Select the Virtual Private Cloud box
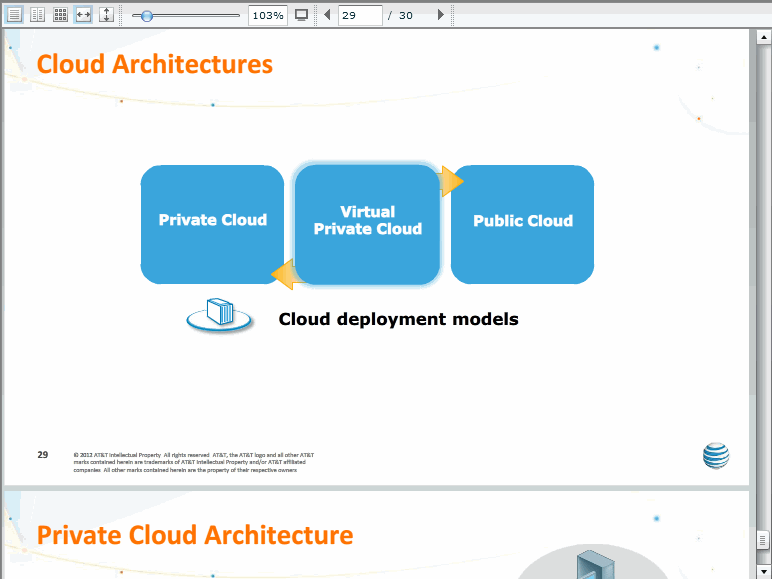The width and height of the screenshot is (772, 579). point(367,225)
